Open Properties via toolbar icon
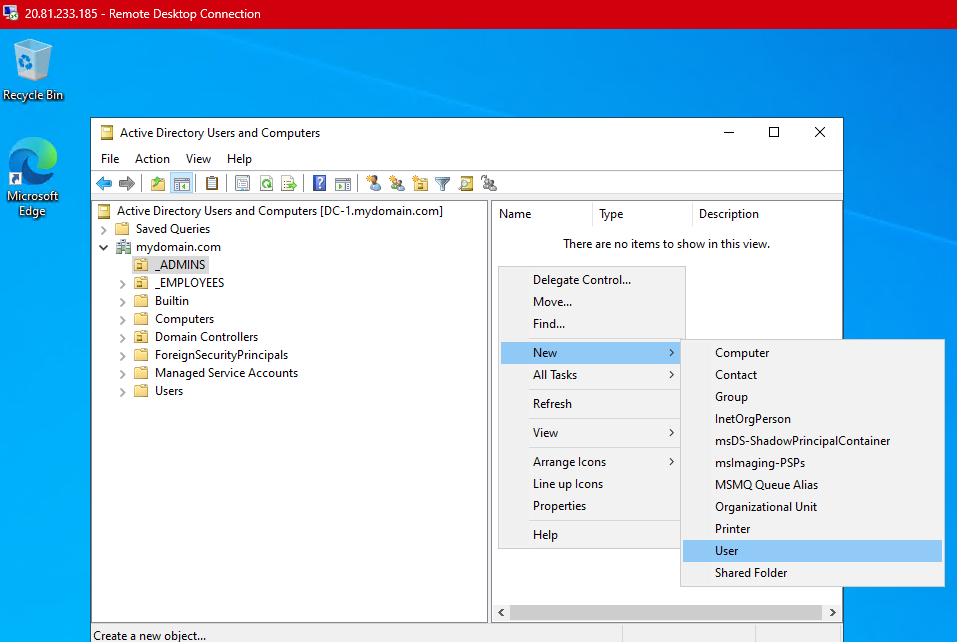Viewport: 957px width, 642px height. (x=242, y=183)
